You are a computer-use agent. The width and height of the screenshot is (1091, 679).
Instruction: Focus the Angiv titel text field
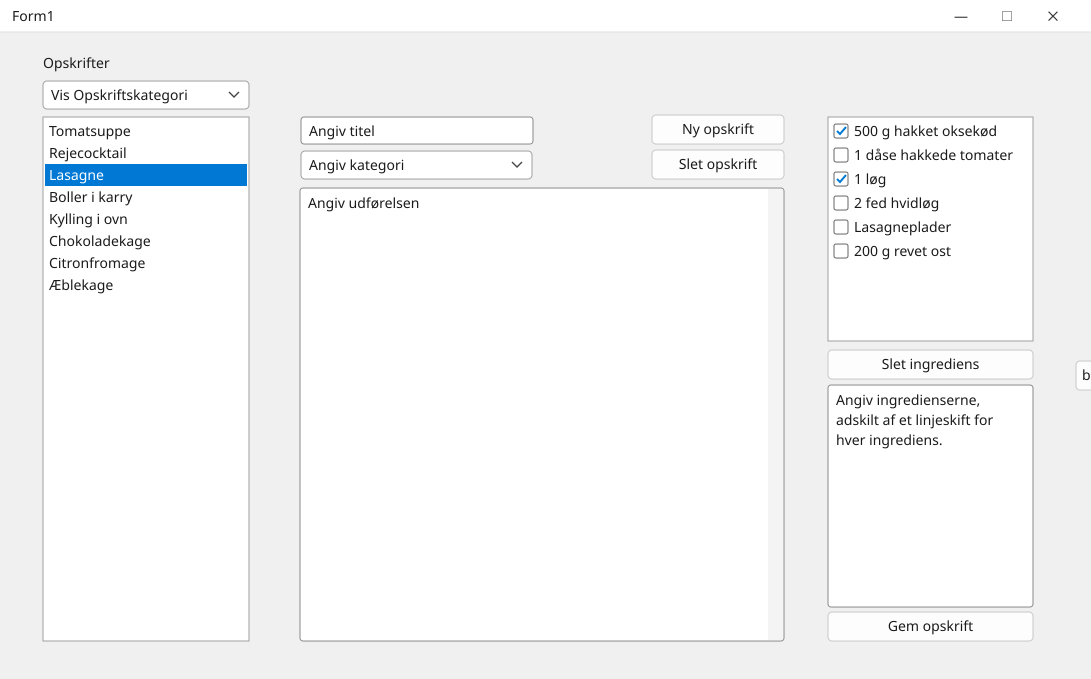click(x=417, y=131)
